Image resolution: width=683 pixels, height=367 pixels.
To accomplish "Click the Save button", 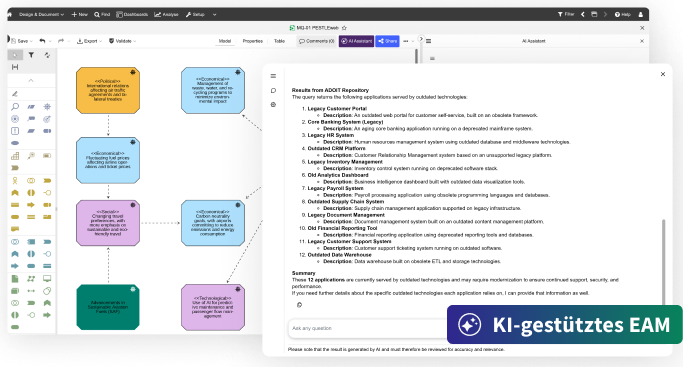I will pos(20,41).
